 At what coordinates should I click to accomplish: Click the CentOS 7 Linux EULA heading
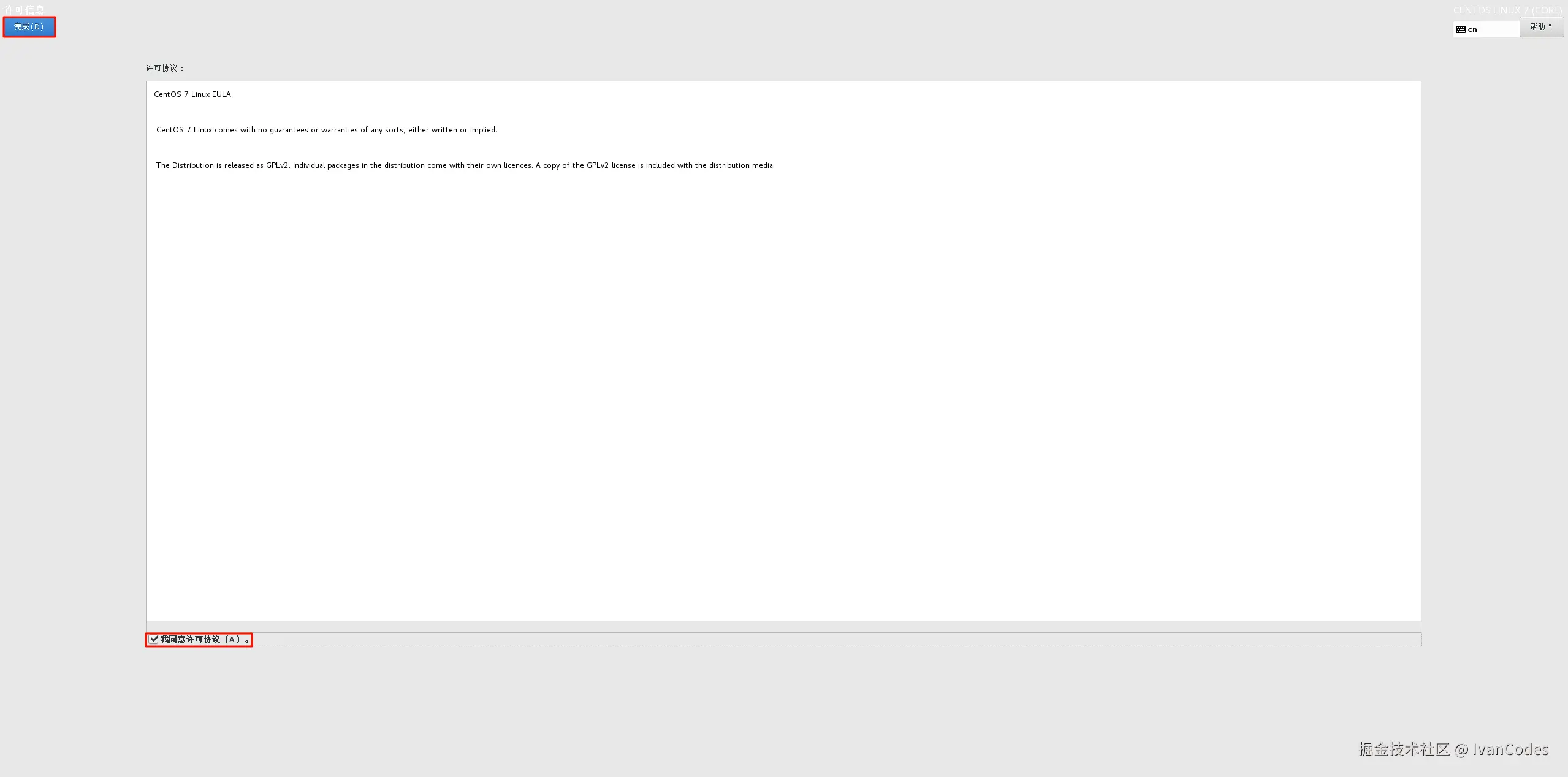click(x=192, y=94)
